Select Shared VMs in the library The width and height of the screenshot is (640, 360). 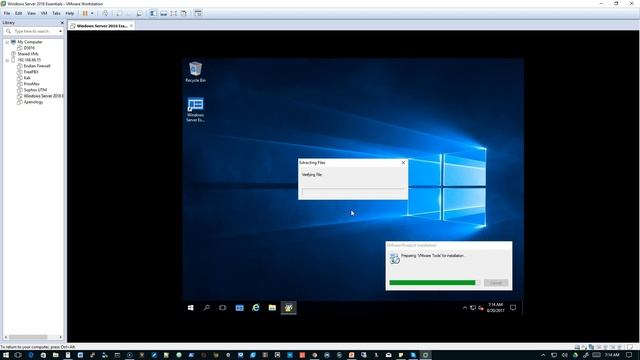[x=27, y=54]
